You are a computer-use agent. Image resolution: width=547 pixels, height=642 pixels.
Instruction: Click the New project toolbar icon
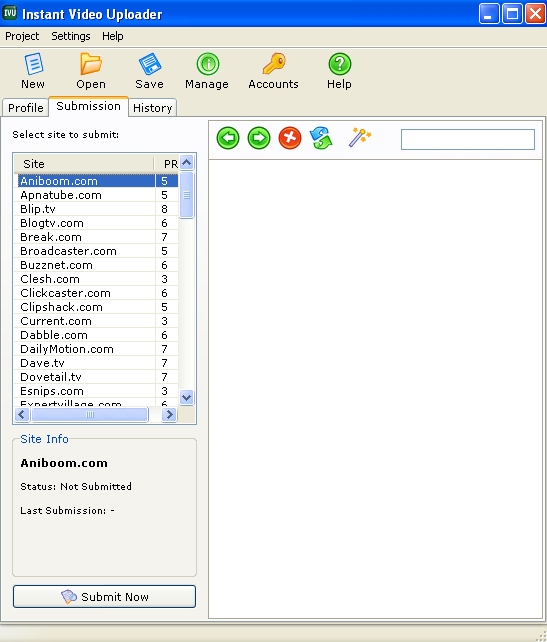pyautogui.click(x=33, y=65)
